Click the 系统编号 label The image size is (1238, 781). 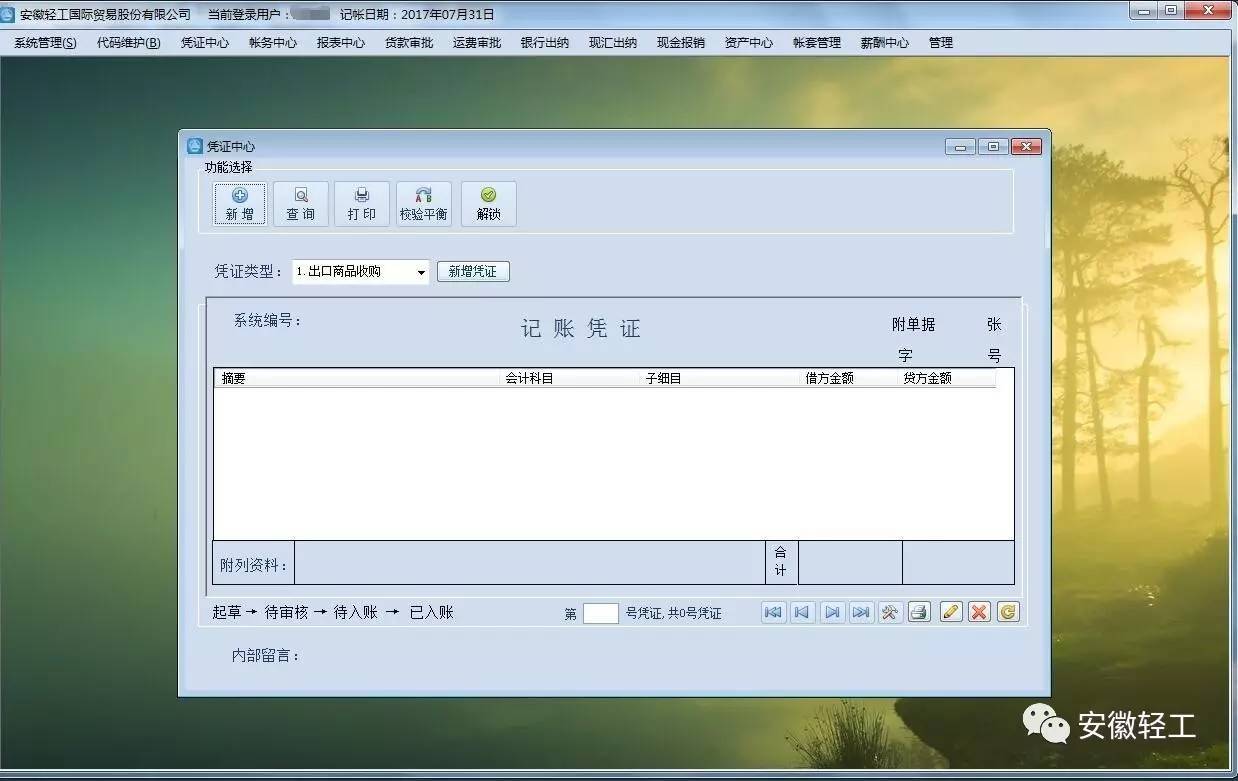pyautogui.click(x=268, y=321)
